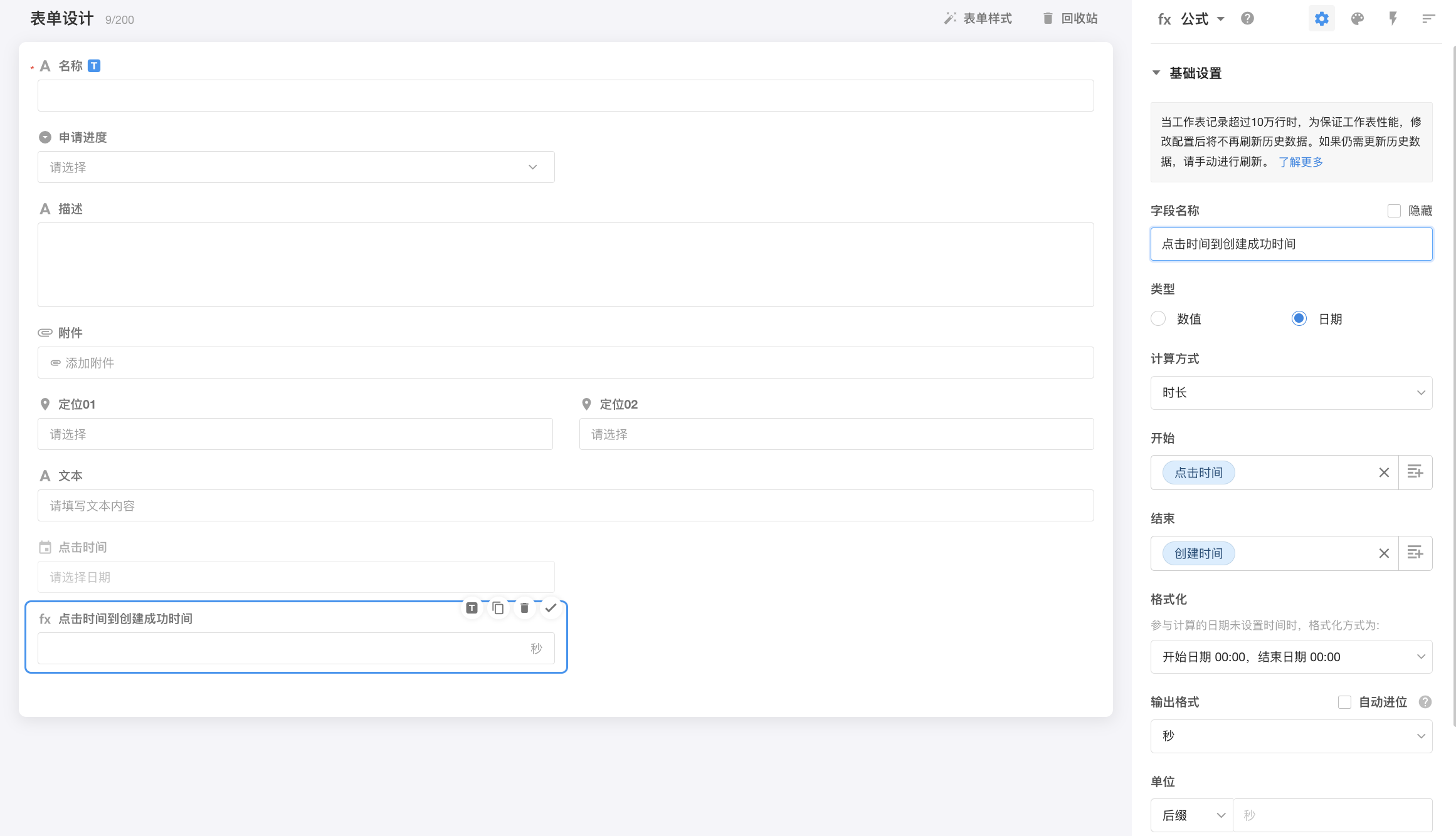Open the 计算方式 dropdown
Screen dimensions: 1456x836
(1291, 393)
